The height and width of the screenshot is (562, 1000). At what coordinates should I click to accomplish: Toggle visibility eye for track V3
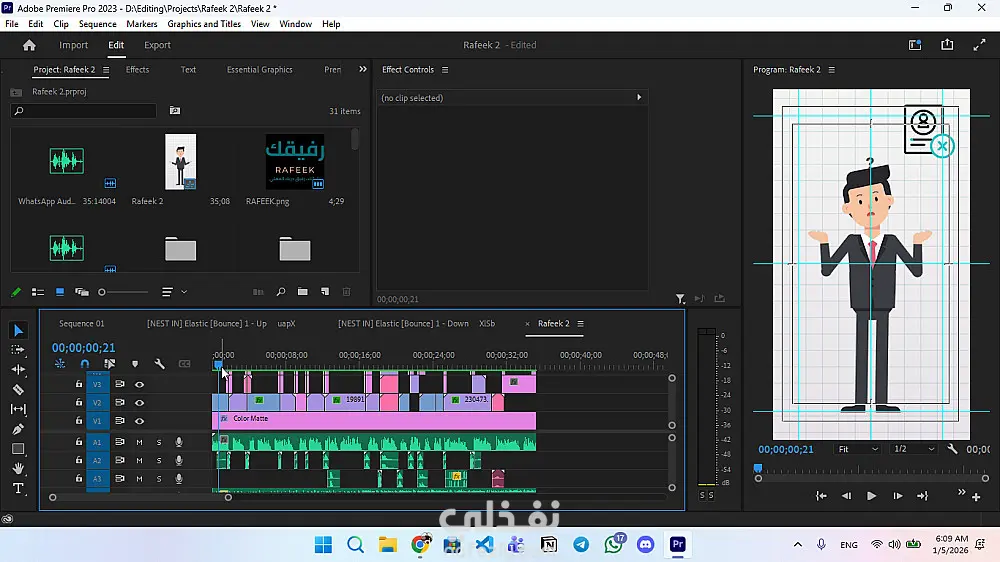pyautogui.click(x=139, y=385)
